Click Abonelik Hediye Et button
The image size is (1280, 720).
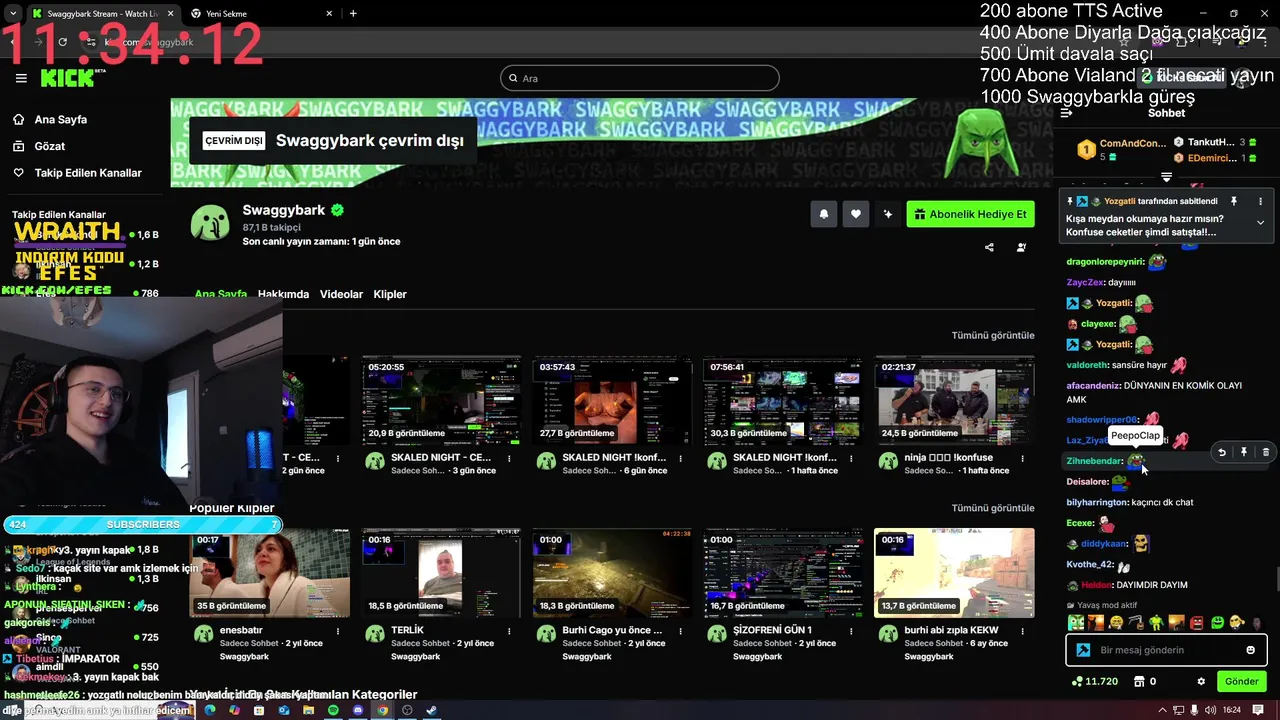pyautogui.click(x=970, y=214)
